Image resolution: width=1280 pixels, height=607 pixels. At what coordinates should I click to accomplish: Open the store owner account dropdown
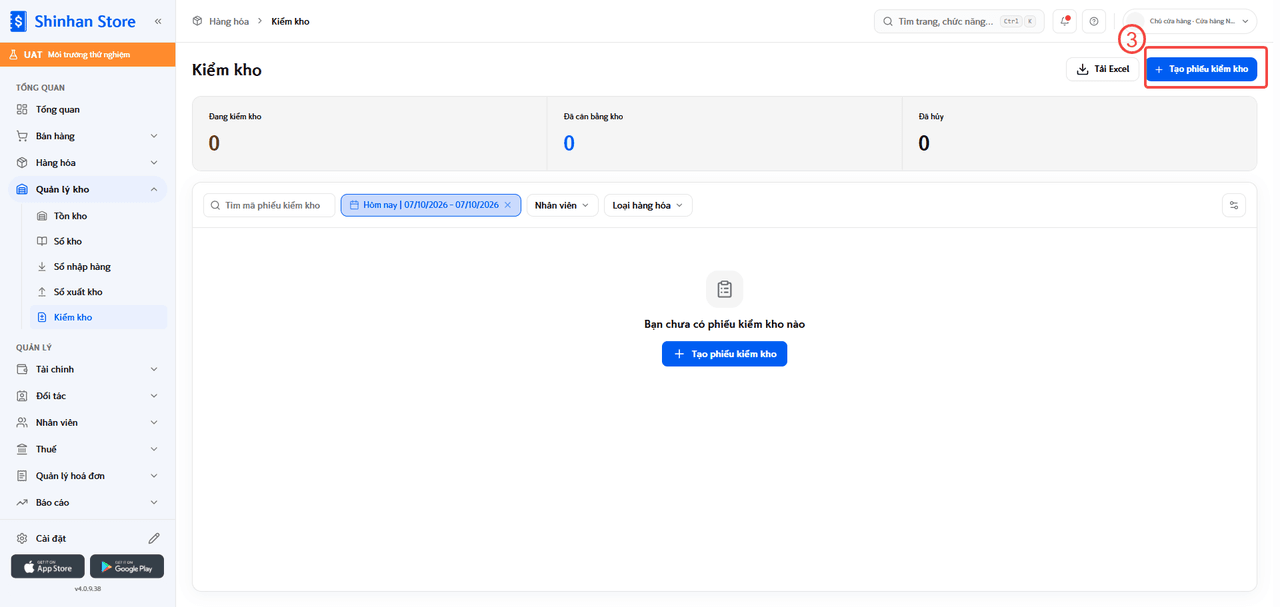tap(1190, 21)
